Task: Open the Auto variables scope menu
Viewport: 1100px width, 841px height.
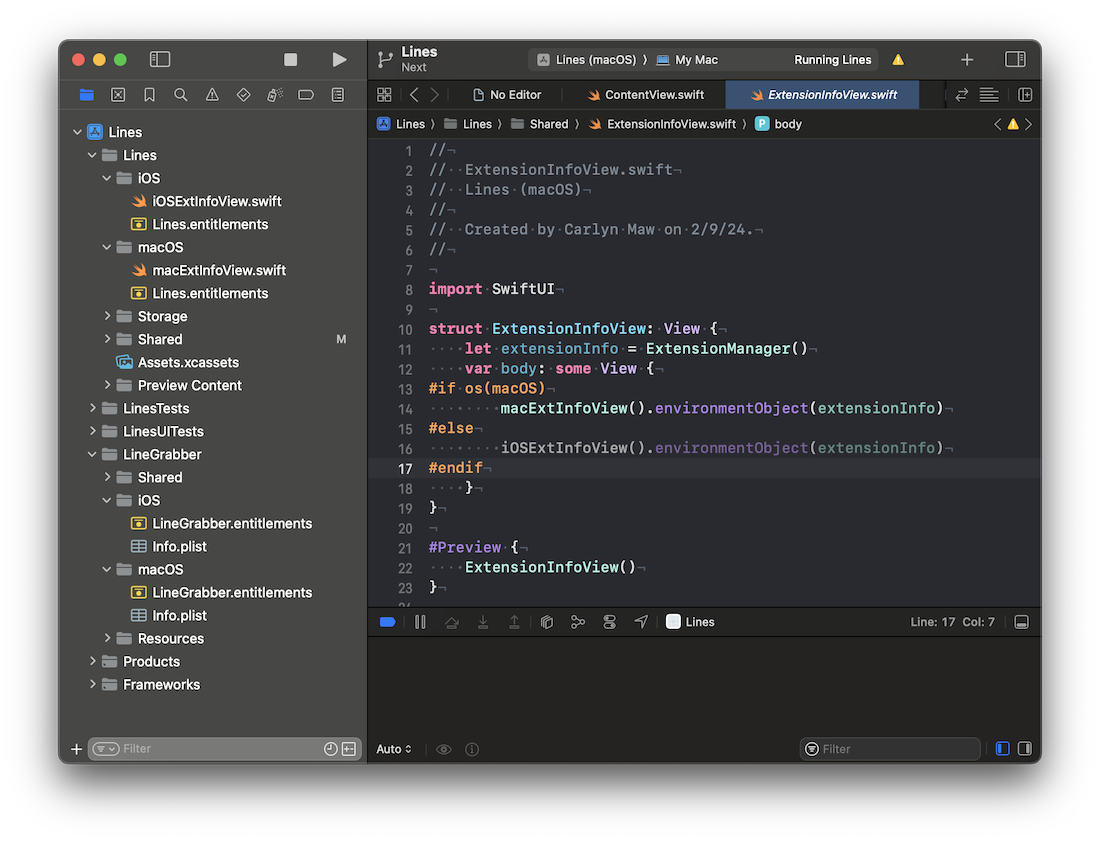Action: (394, 749)
